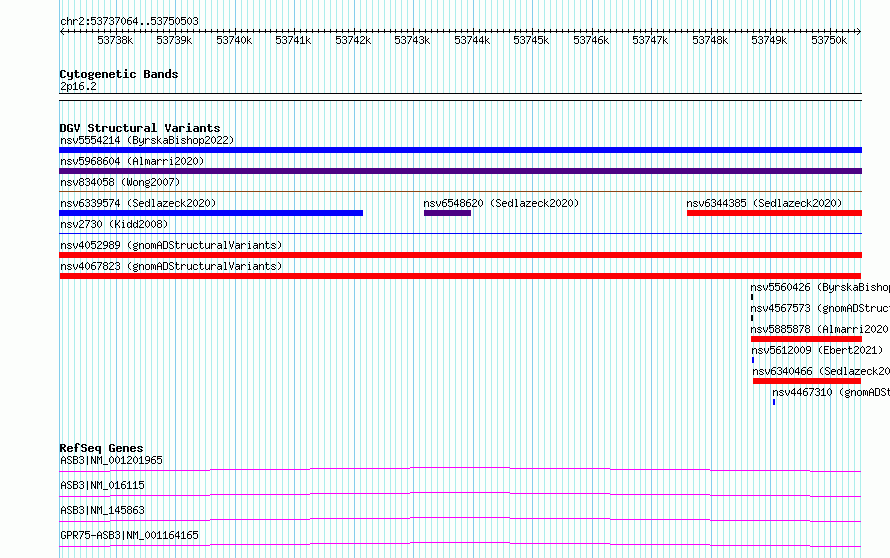Select the red nsv4052989 variant bar
The width and height of the screenshot is (890, 558).
click(460, 255)
